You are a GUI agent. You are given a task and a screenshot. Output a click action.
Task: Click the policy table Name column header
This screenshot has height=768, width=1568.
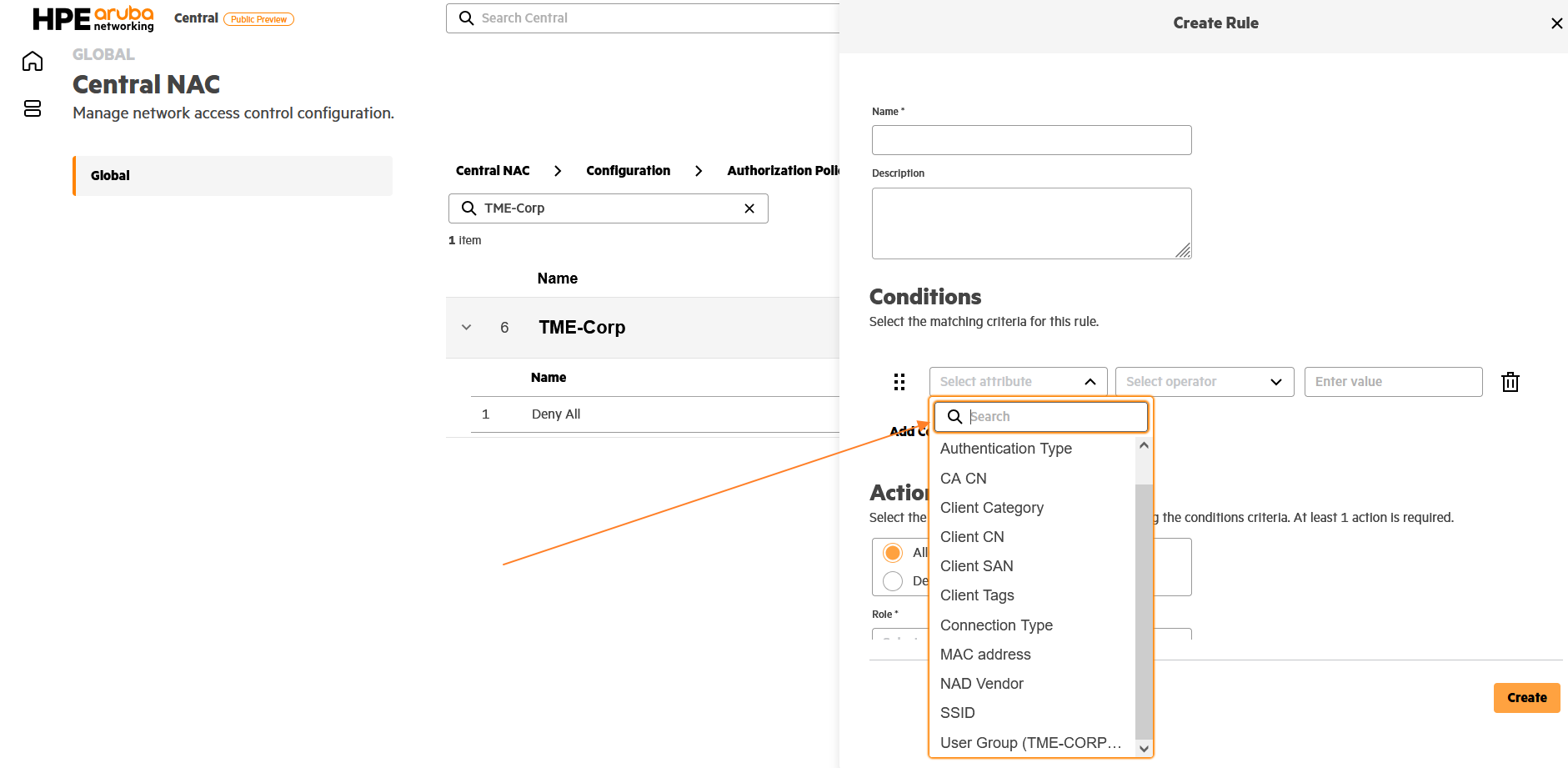click(557, 279)
